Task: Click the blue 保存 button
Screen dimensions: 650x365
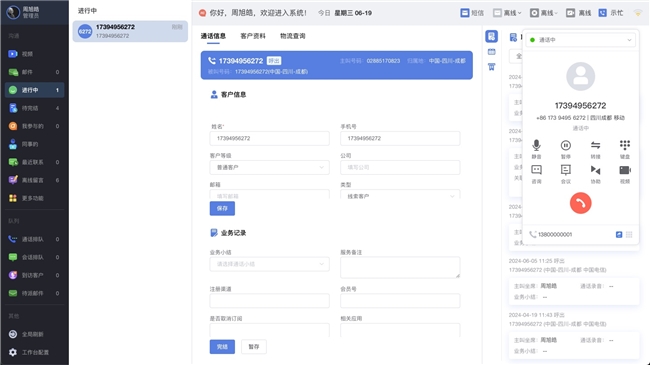Action: (222, 208)
